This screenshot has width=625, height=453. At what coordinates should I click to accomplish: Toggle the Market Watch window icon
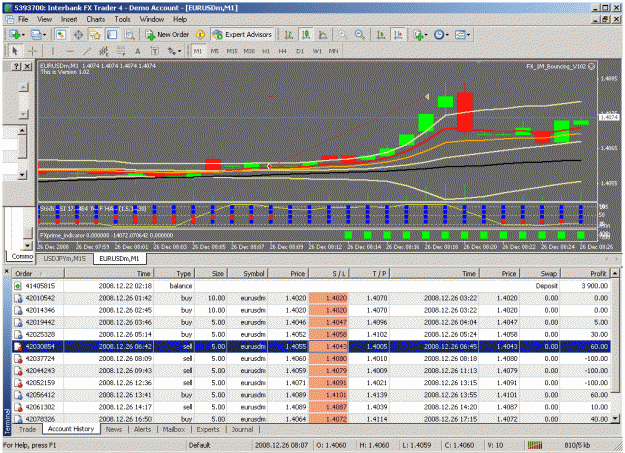[61, 35]
